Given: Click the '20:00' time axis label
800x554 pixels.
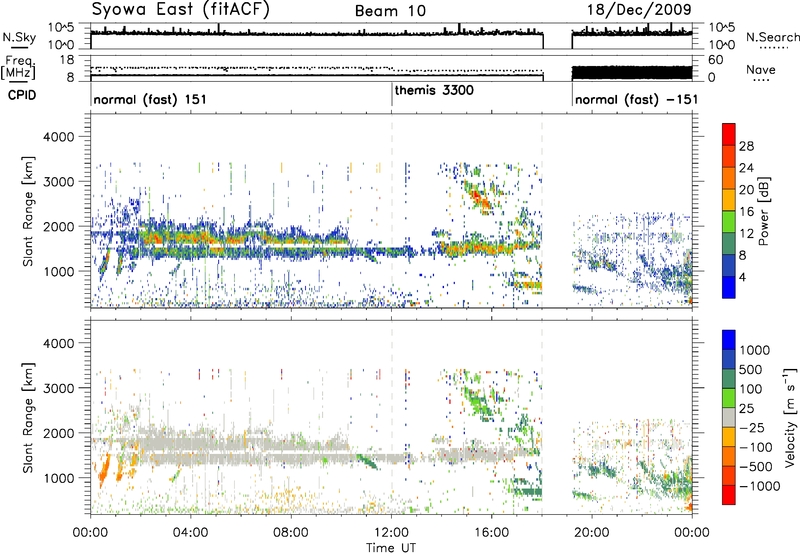Looking at the screenshot, I should click(592, 533).
